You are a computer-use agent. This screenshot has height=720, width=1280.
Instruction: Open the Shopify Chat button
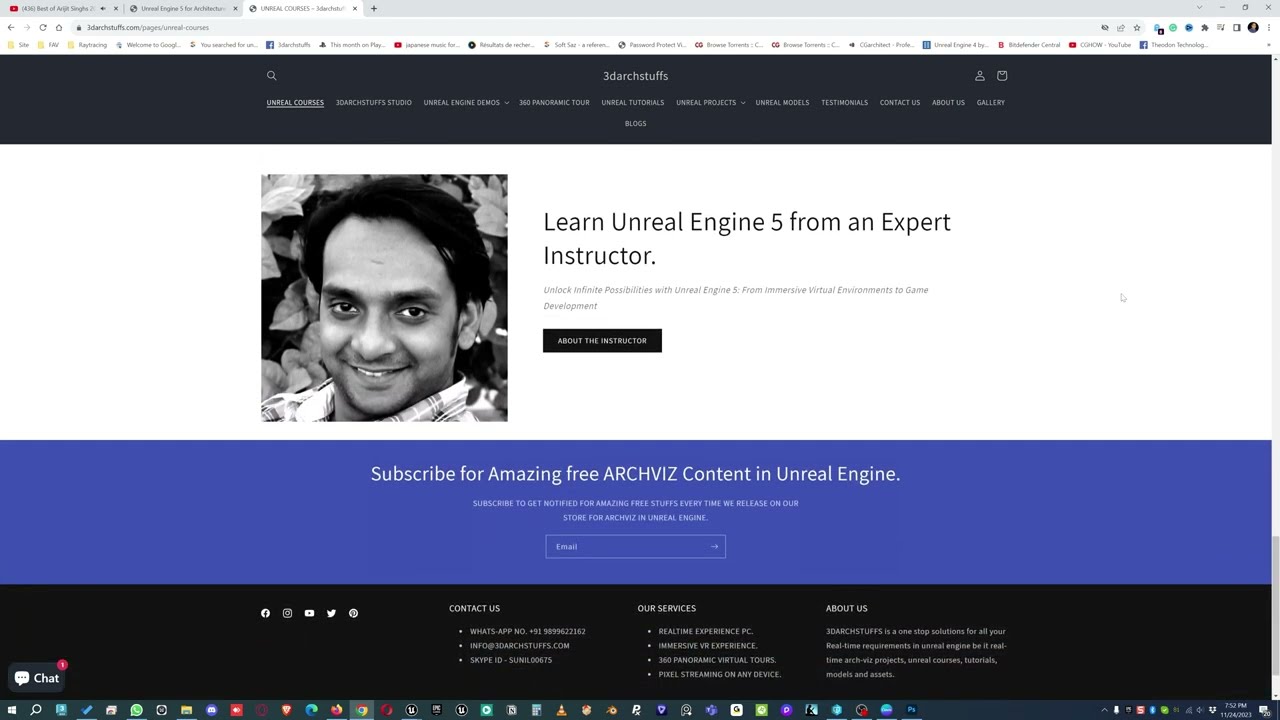[37, 678]
